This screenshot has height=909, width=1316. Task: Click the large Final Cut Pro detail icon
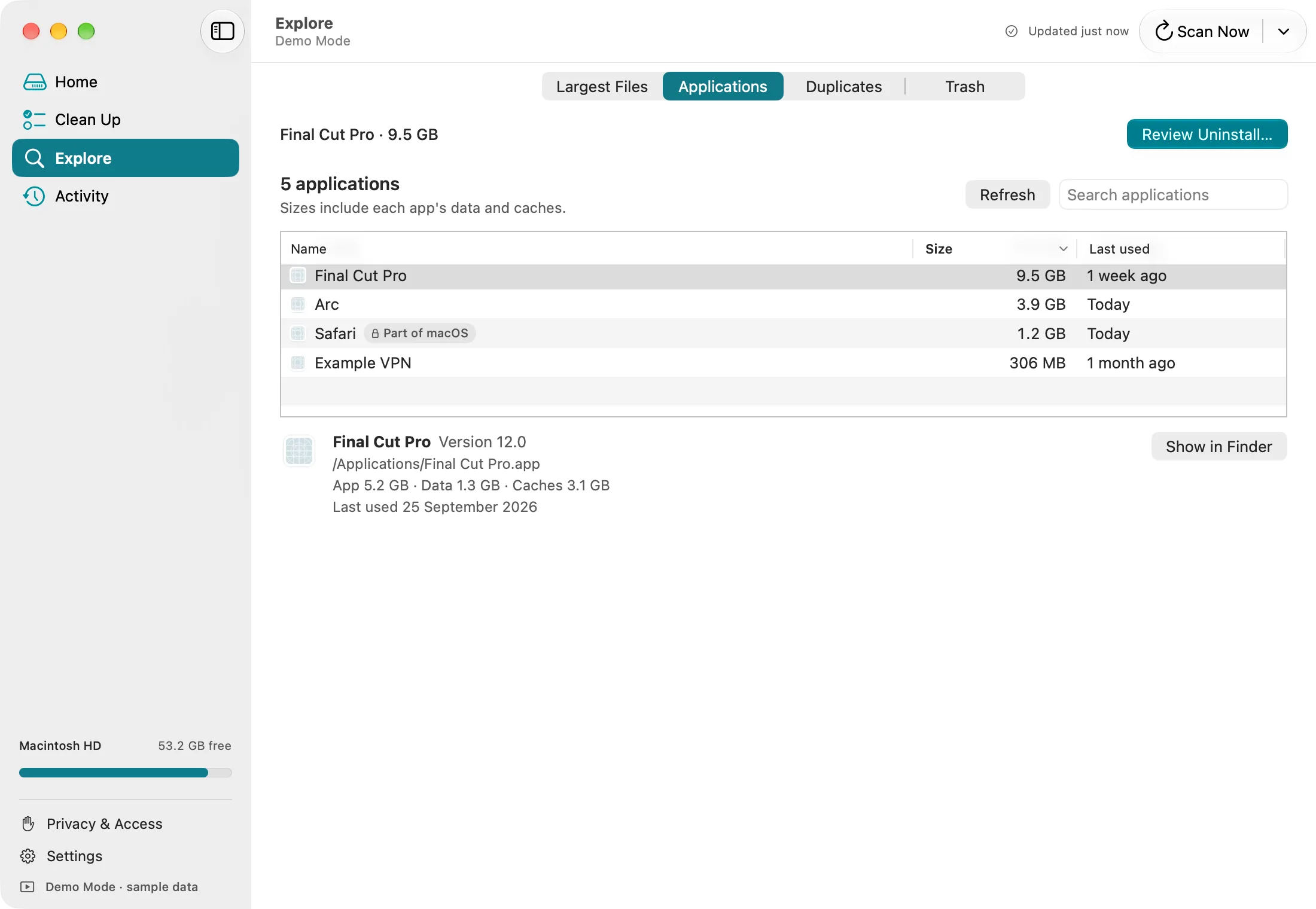click(x=299, y=451)
